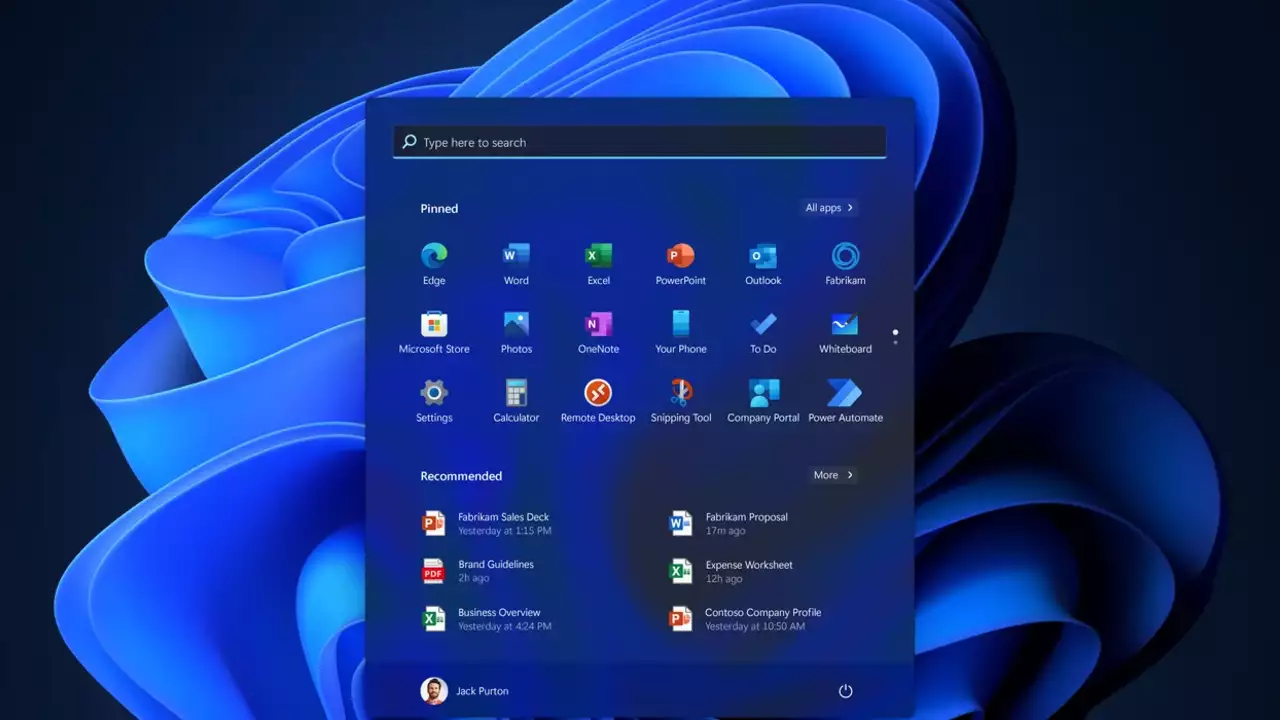Launch Word from the pinned apps
Screen dimensions: 1280x720
point(516,257)
